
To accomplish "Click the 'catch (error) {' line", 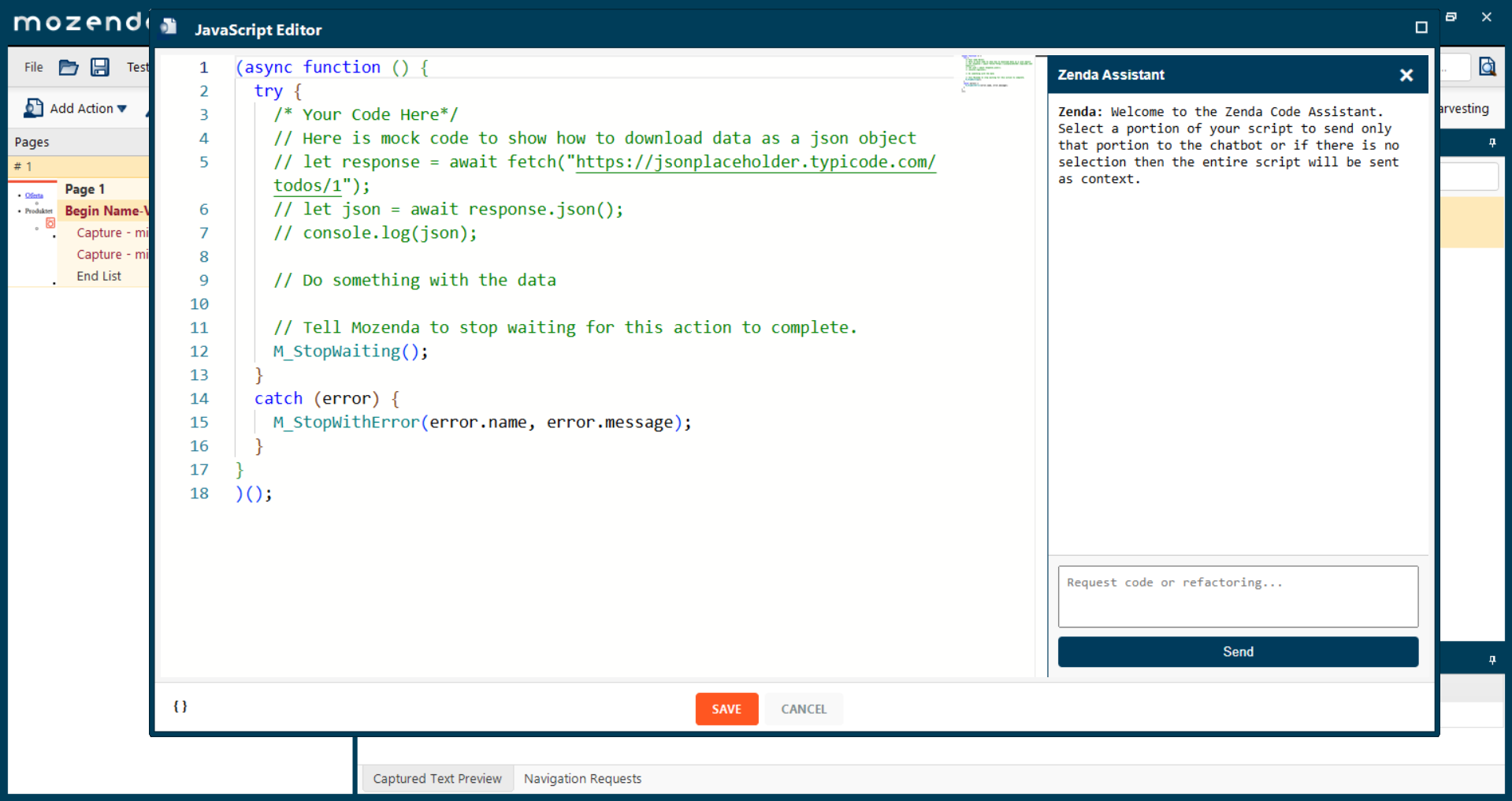I will click(x=327, y=398).
